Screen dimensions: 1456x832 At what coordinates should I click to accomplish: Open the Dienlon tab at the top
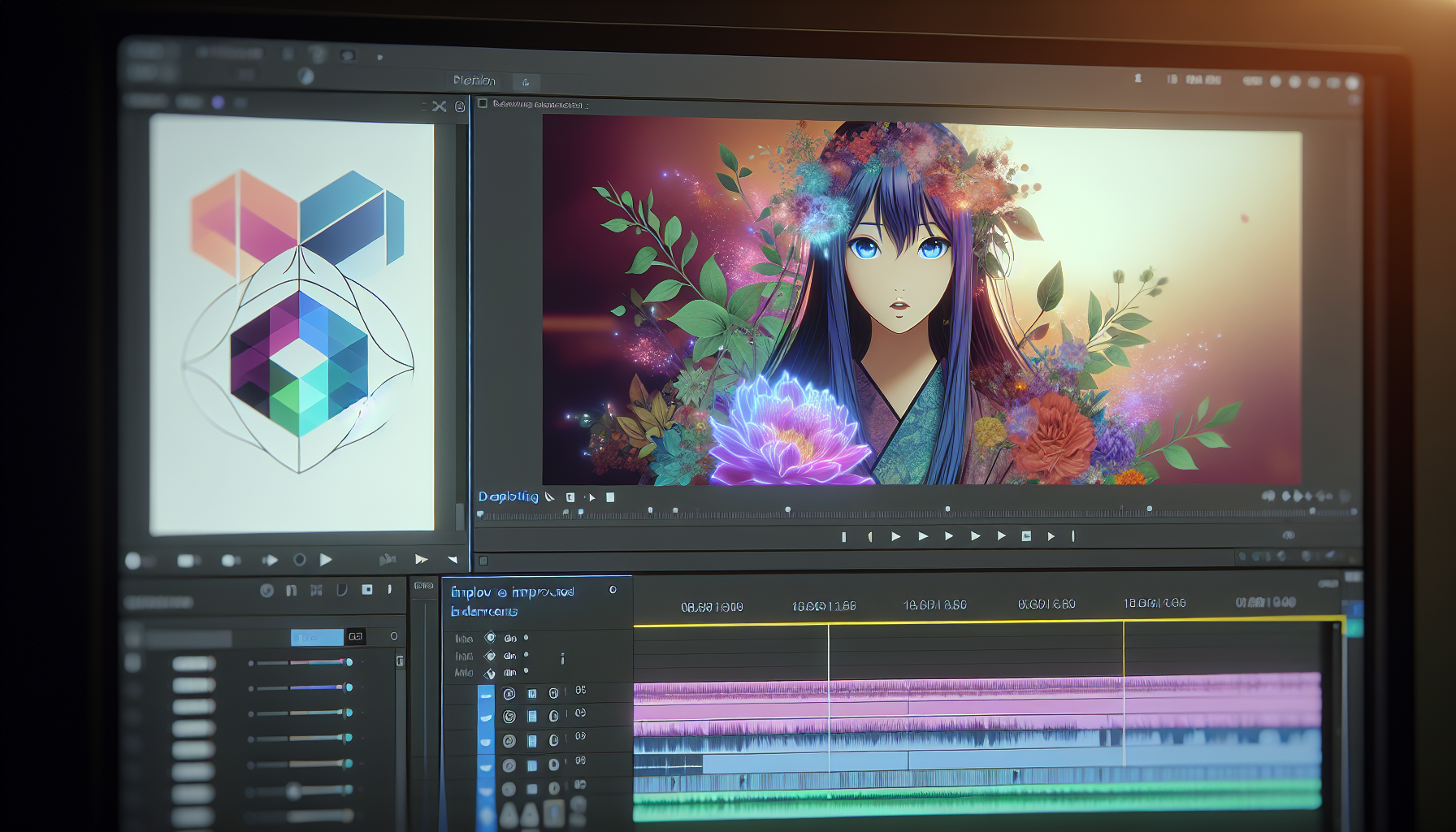474,80
